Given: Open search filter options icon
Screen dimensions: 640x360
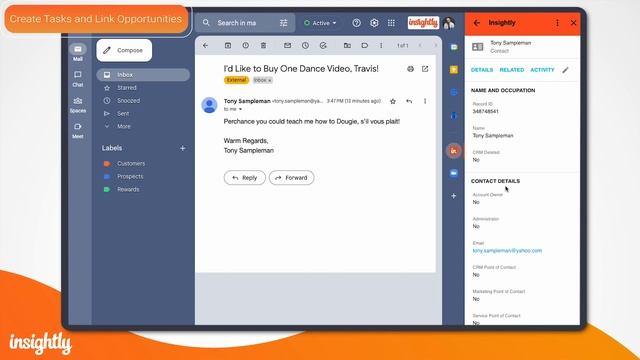Looking at the screenshot, I should point(284,23).
